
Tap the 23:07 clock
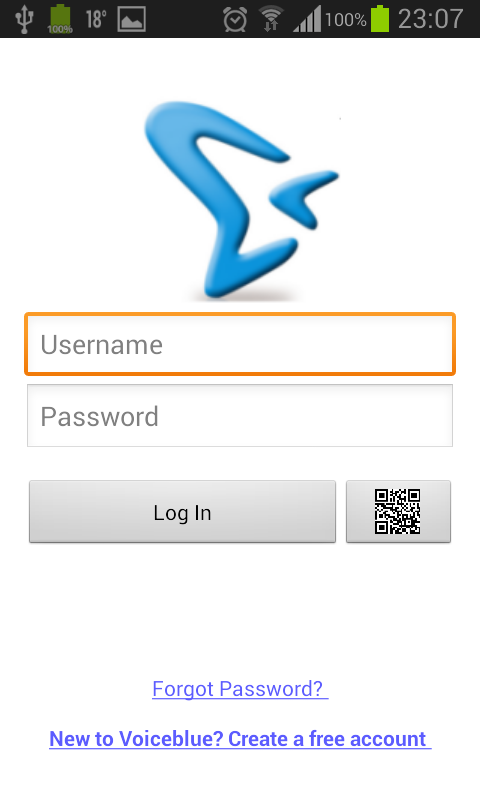[430, 19]
